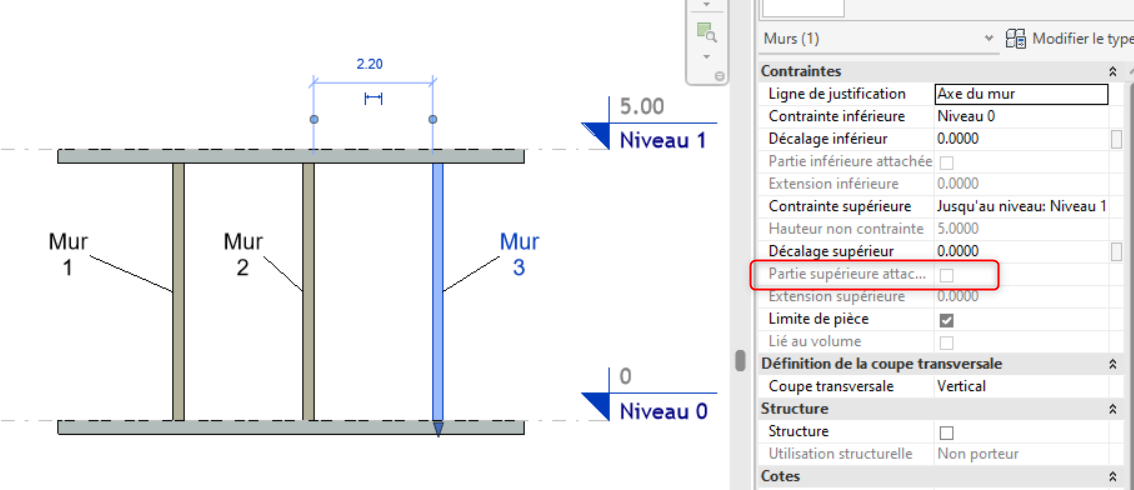Click the Modifier le type icon
The height and width of the screenshot is (490, 1134).
[x=1015, y=39]
